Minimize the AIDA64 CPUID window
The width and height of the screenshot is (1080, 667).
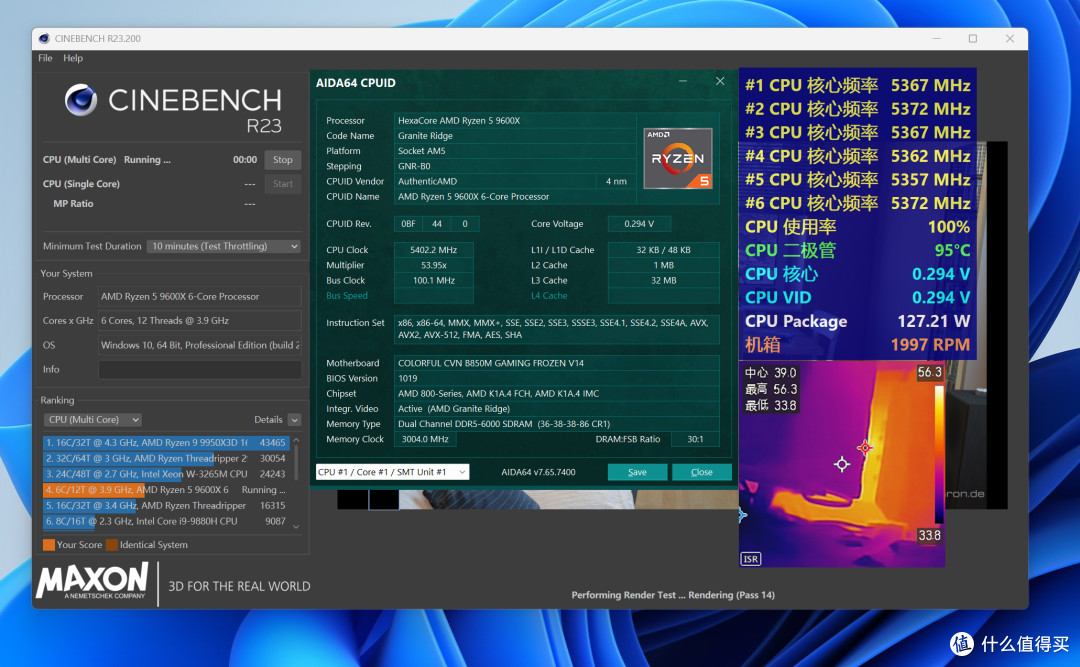pyautogui.click(x=683, y=81)
